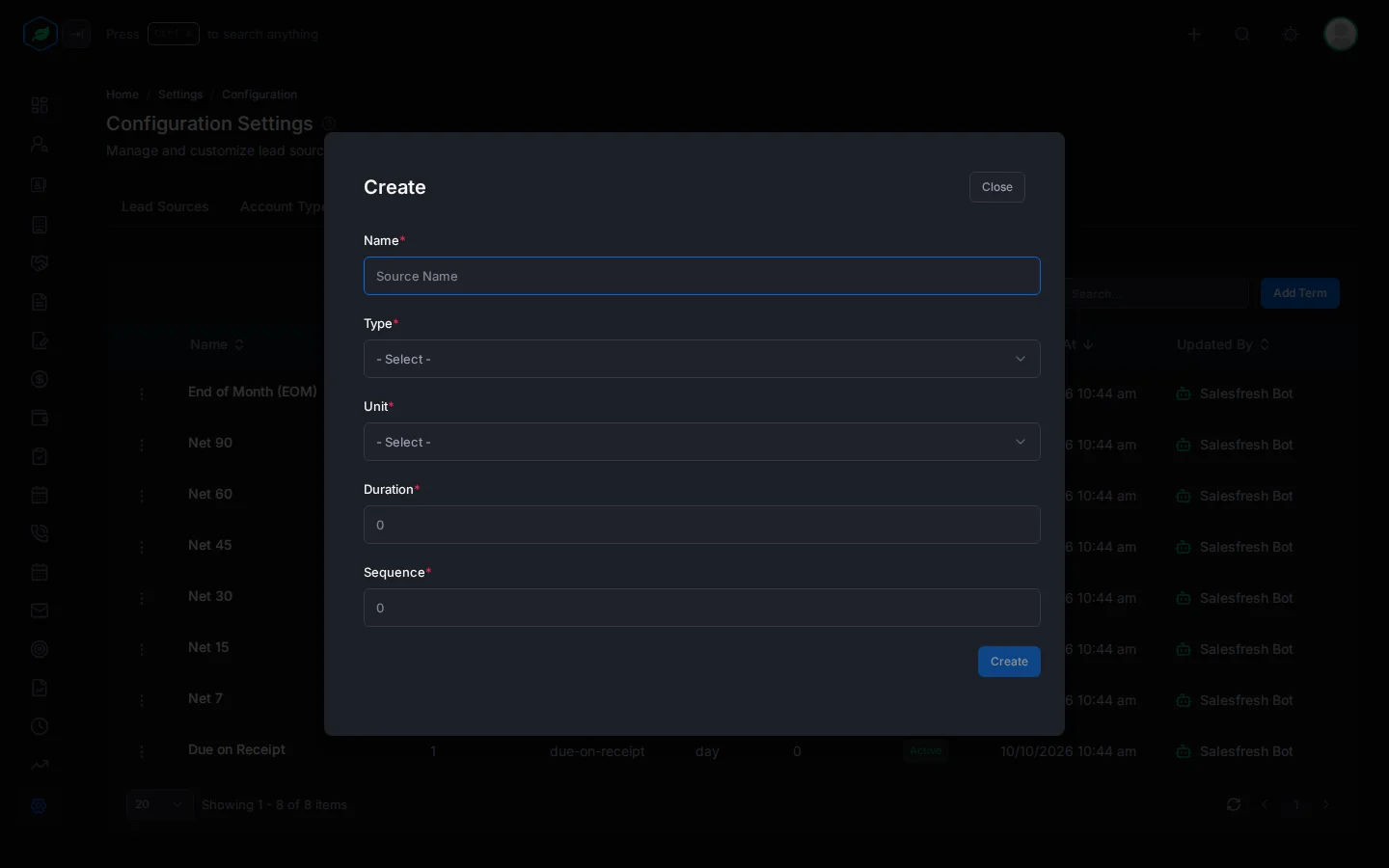
Task: Open the deals handshake sidebar icon
Action: 40,263
